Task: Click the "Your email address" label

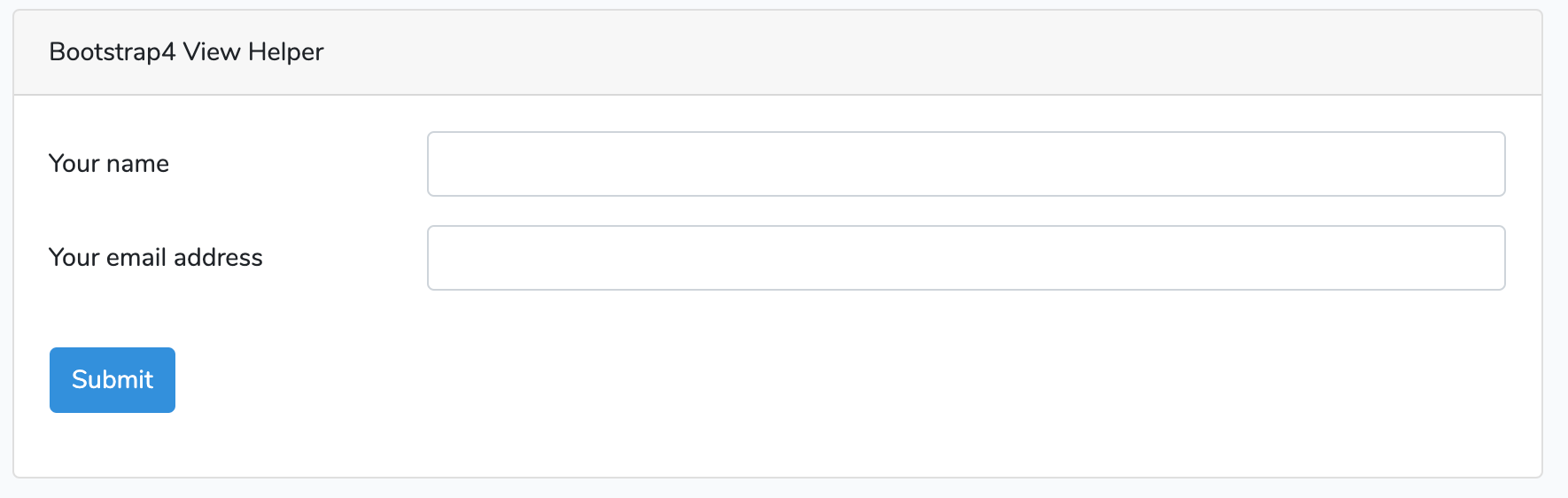Action: coord(156,258)
